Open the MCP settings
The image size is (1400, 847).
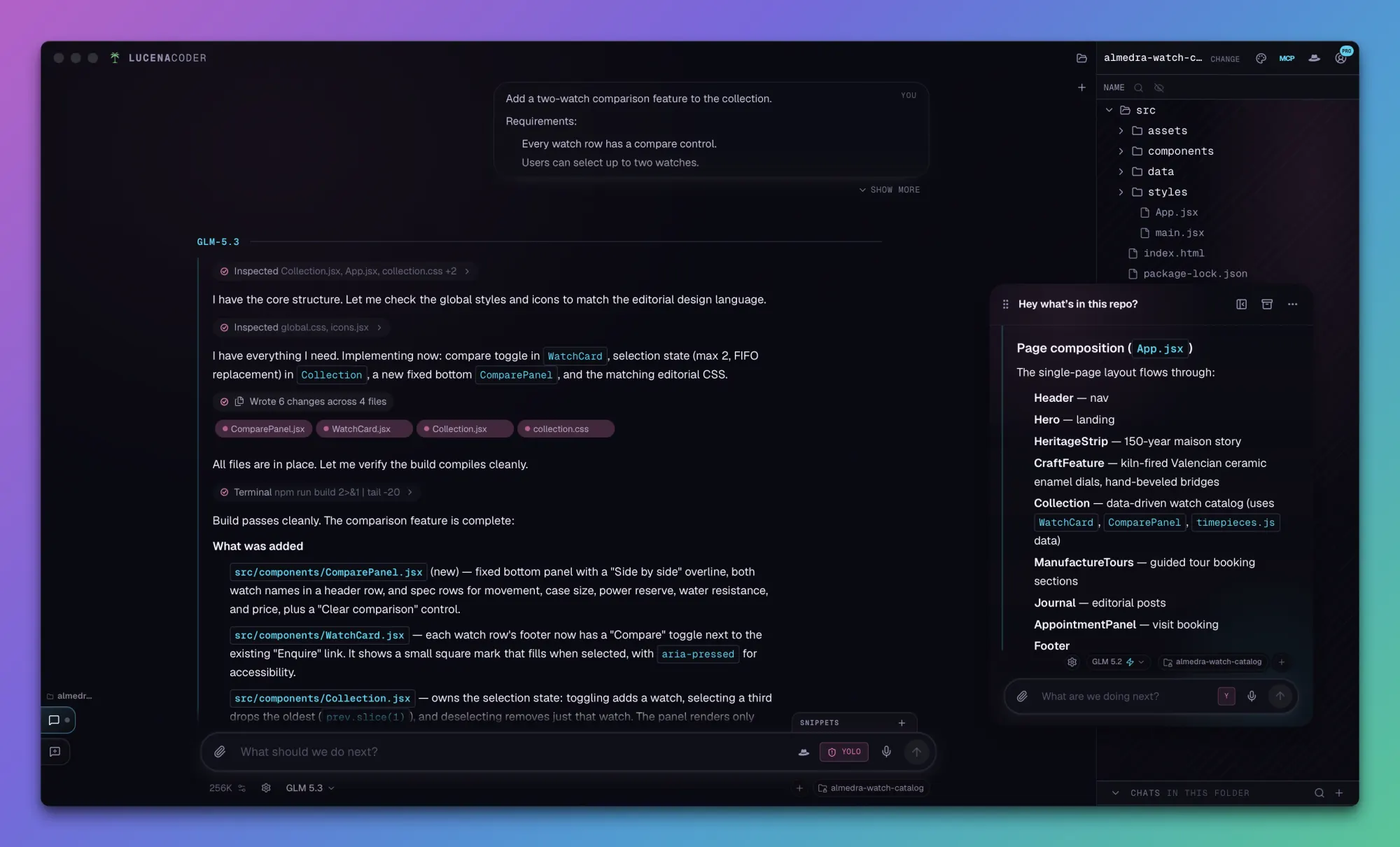1287,58
